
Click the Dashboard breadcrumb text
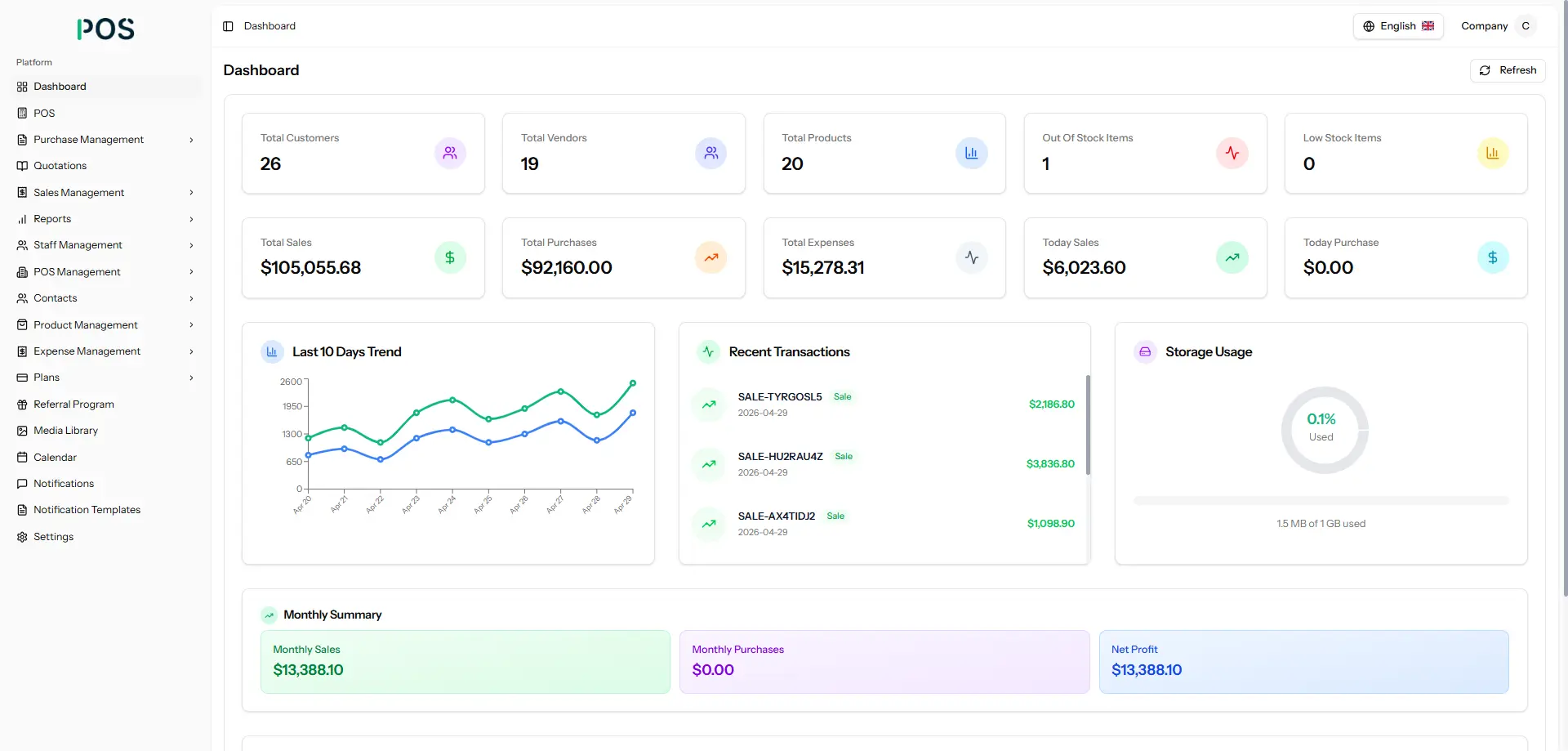269,26
